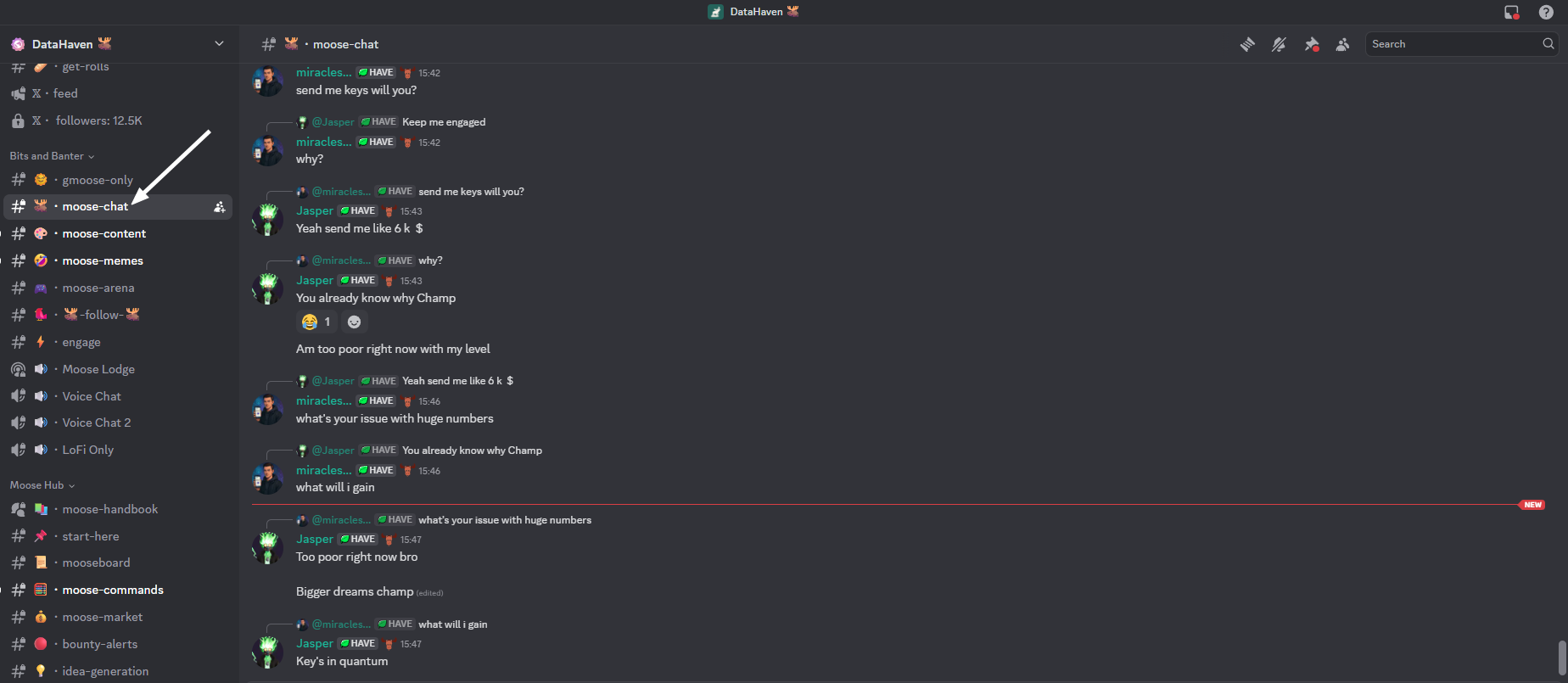Open the inbox icon at top right
This screenshot has height=683, width=1568.
(x=1511, y=12)
